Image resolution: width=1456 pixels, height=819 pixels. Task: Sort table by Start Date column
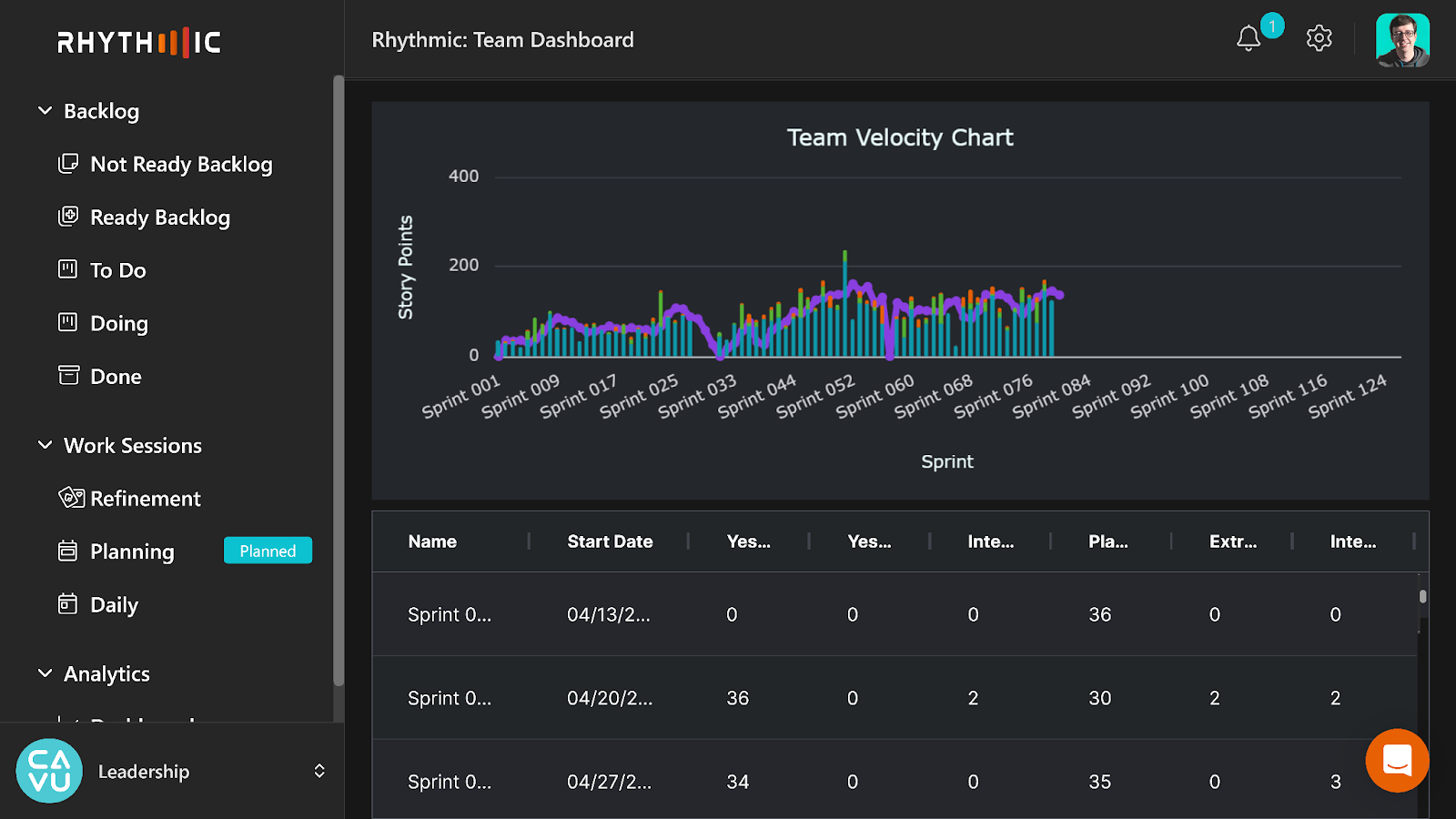(x=610, y=541)
